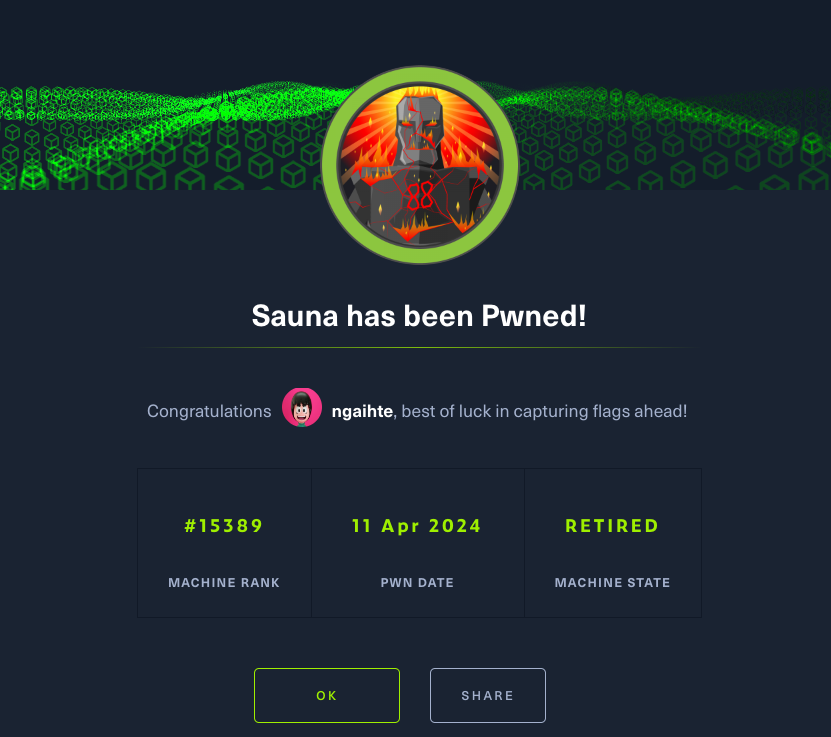Image resolution: width=831 pixels, height=737 pixels.
Task: Click the RETIRED state value
Action: click(x=612, y=526)
